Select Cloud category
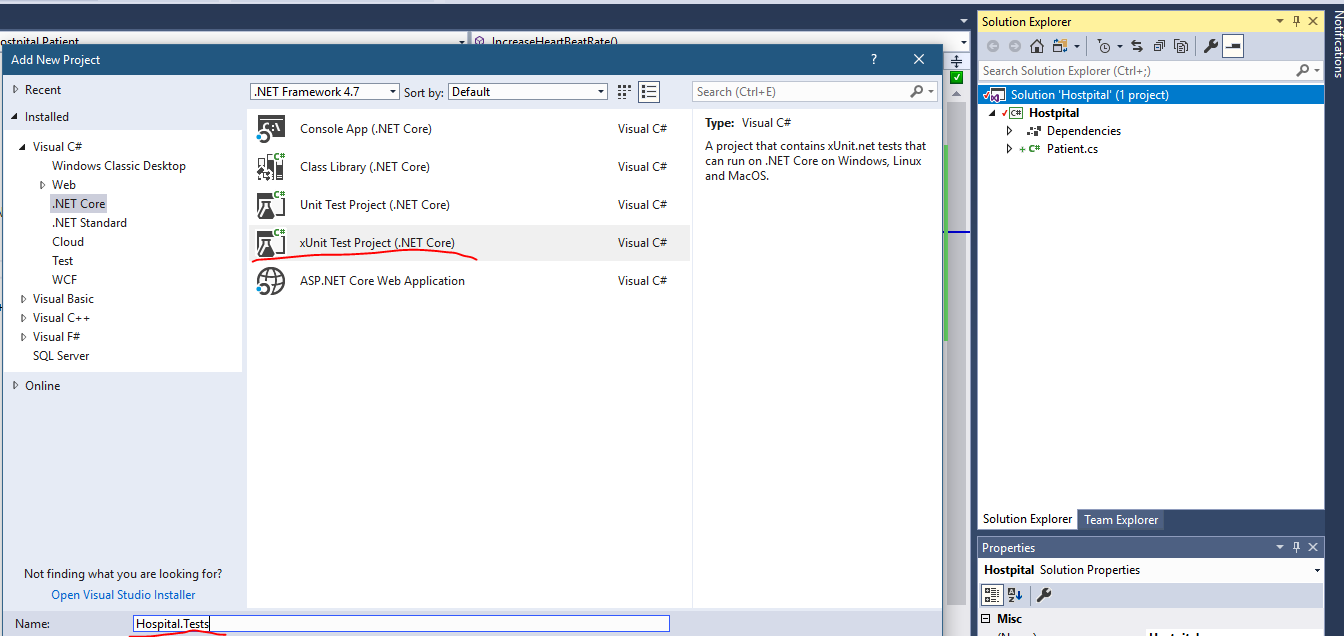 [x=68, y=242]
